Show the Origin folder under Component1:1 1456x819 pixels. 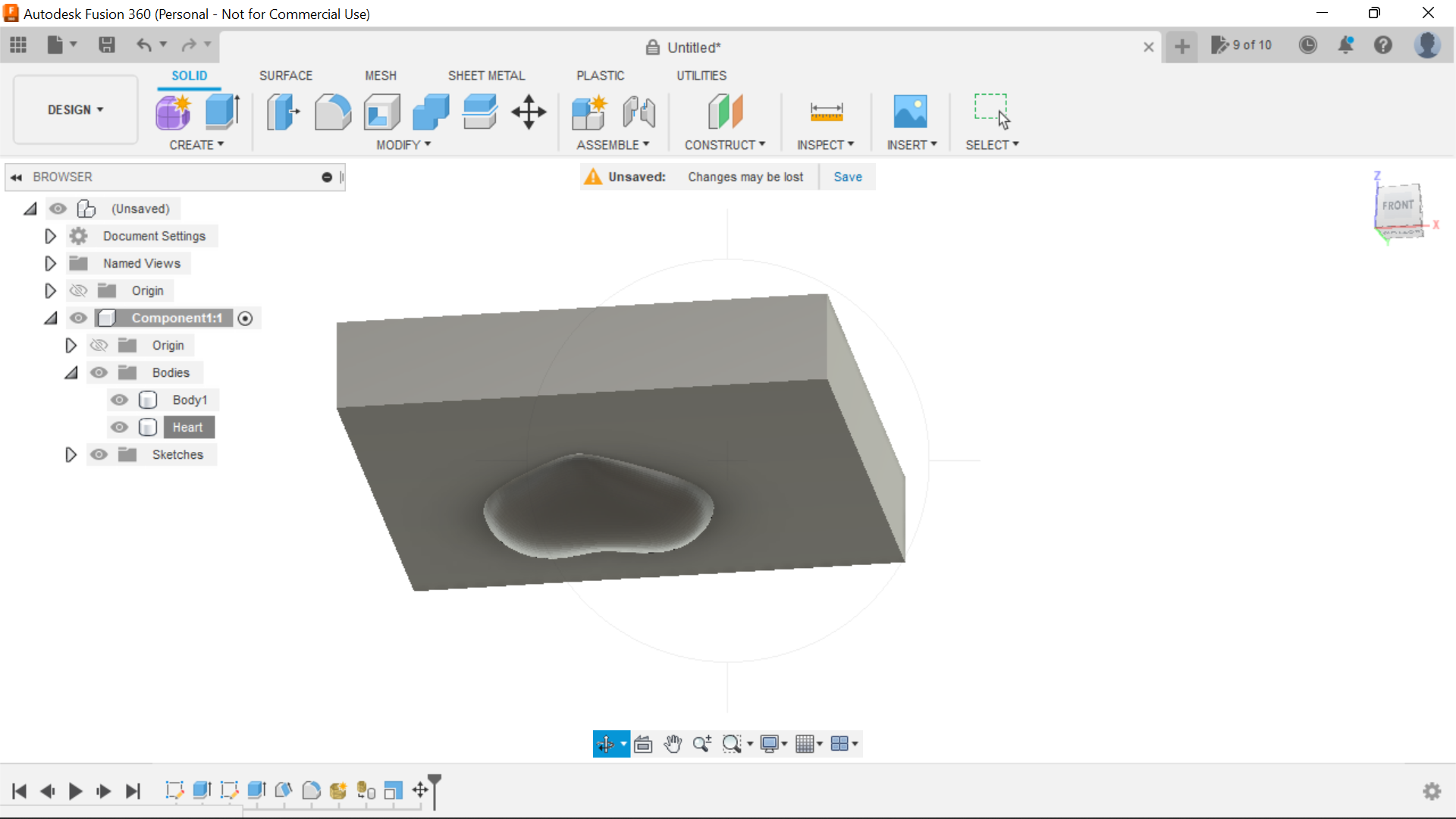[x=99, y=345]
